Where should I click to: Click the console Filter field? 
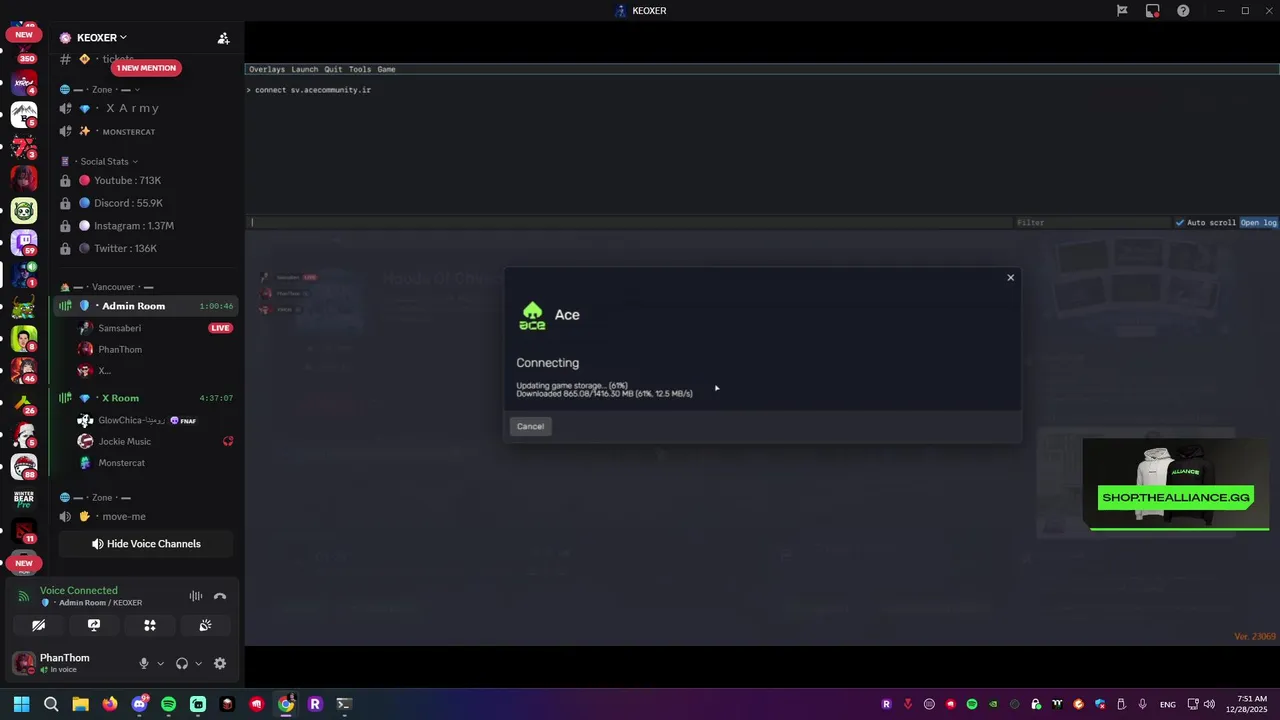[1092, 223]
